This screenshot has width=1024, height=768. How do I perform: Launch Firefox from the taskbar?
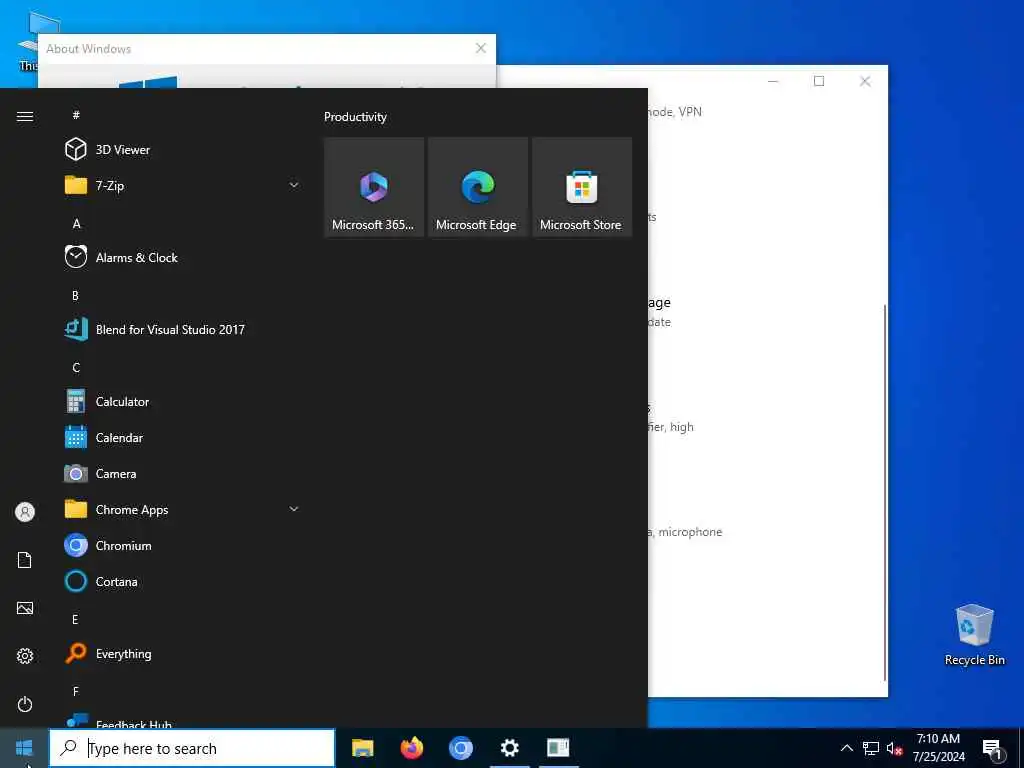pos(411,748)
